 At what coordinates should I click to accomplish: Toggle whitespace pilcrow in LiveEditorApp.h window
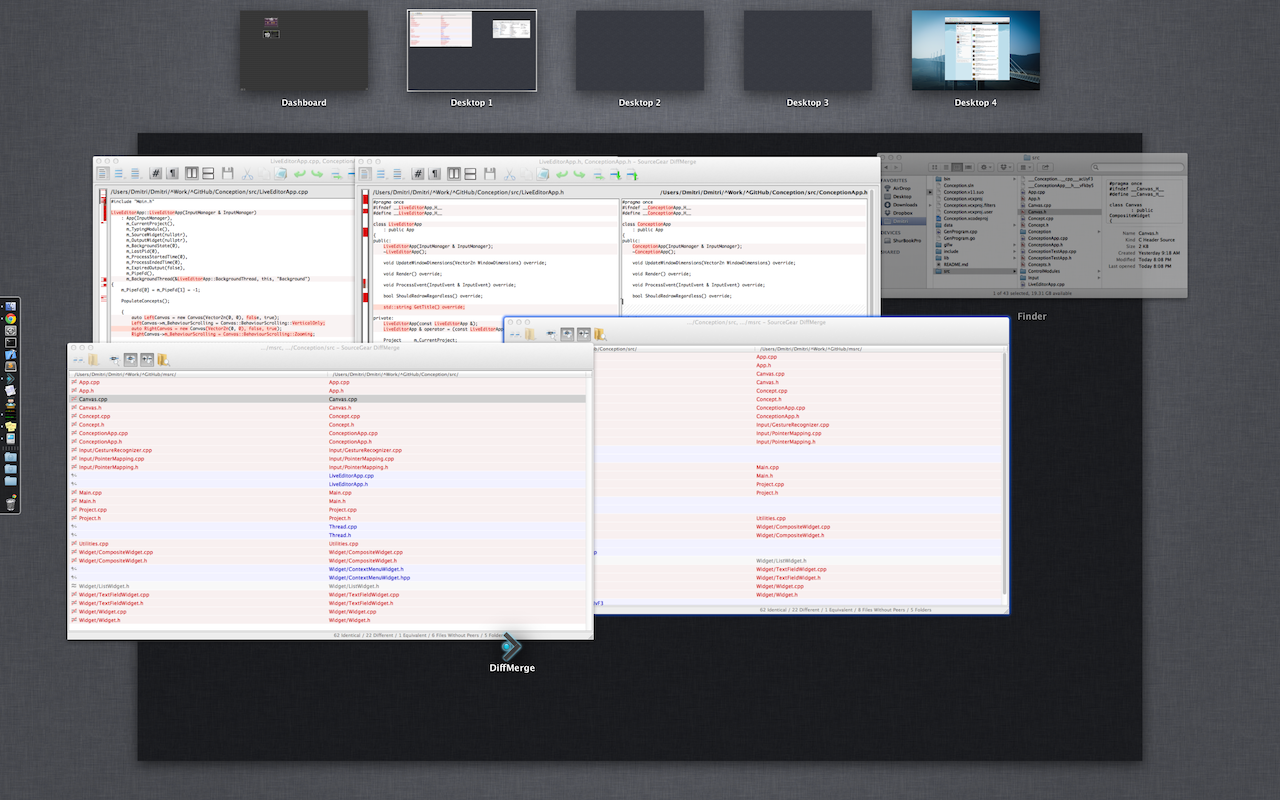436,173
